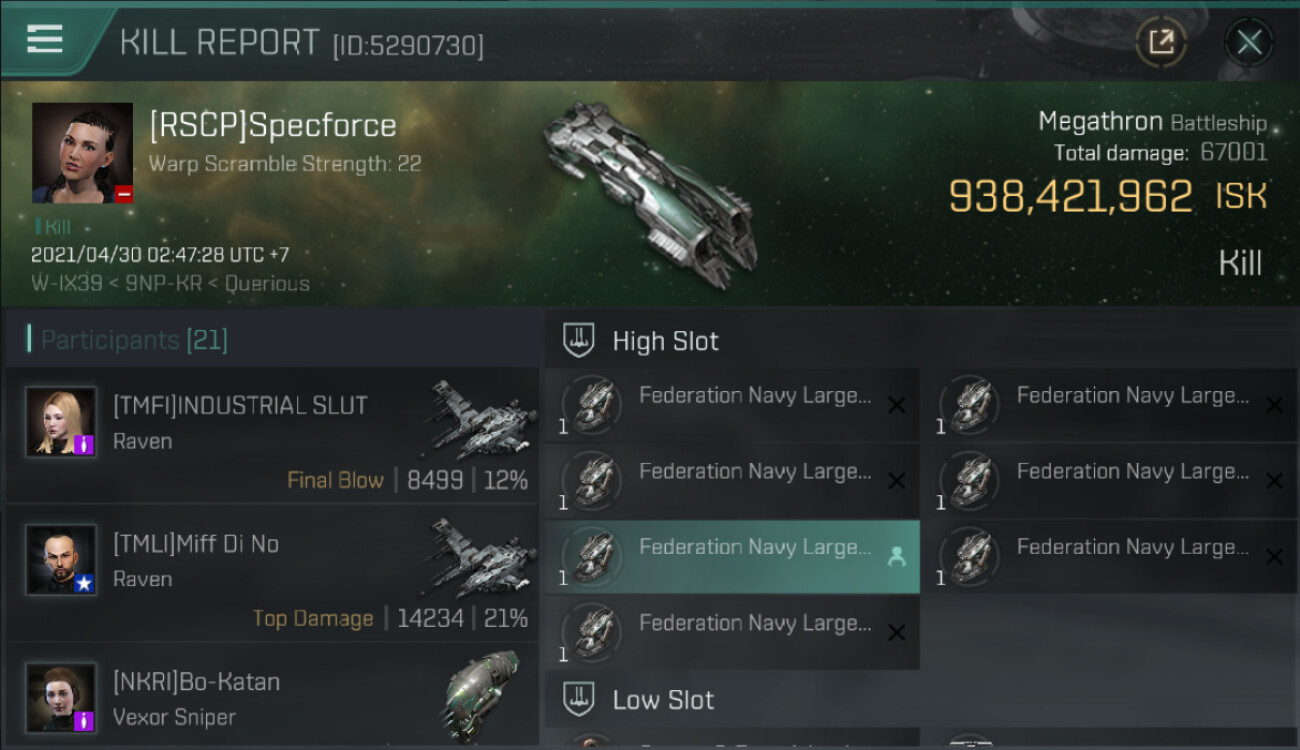Click the share kill report icon

[1161, 42]
